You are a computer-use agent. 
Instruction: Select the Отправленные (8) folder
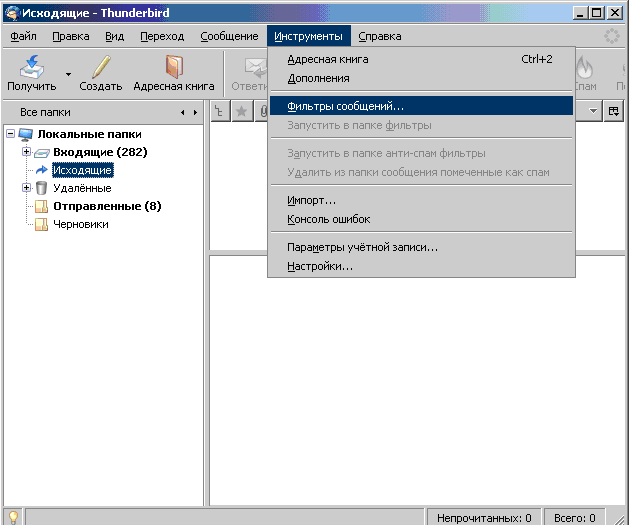point(107,206)
